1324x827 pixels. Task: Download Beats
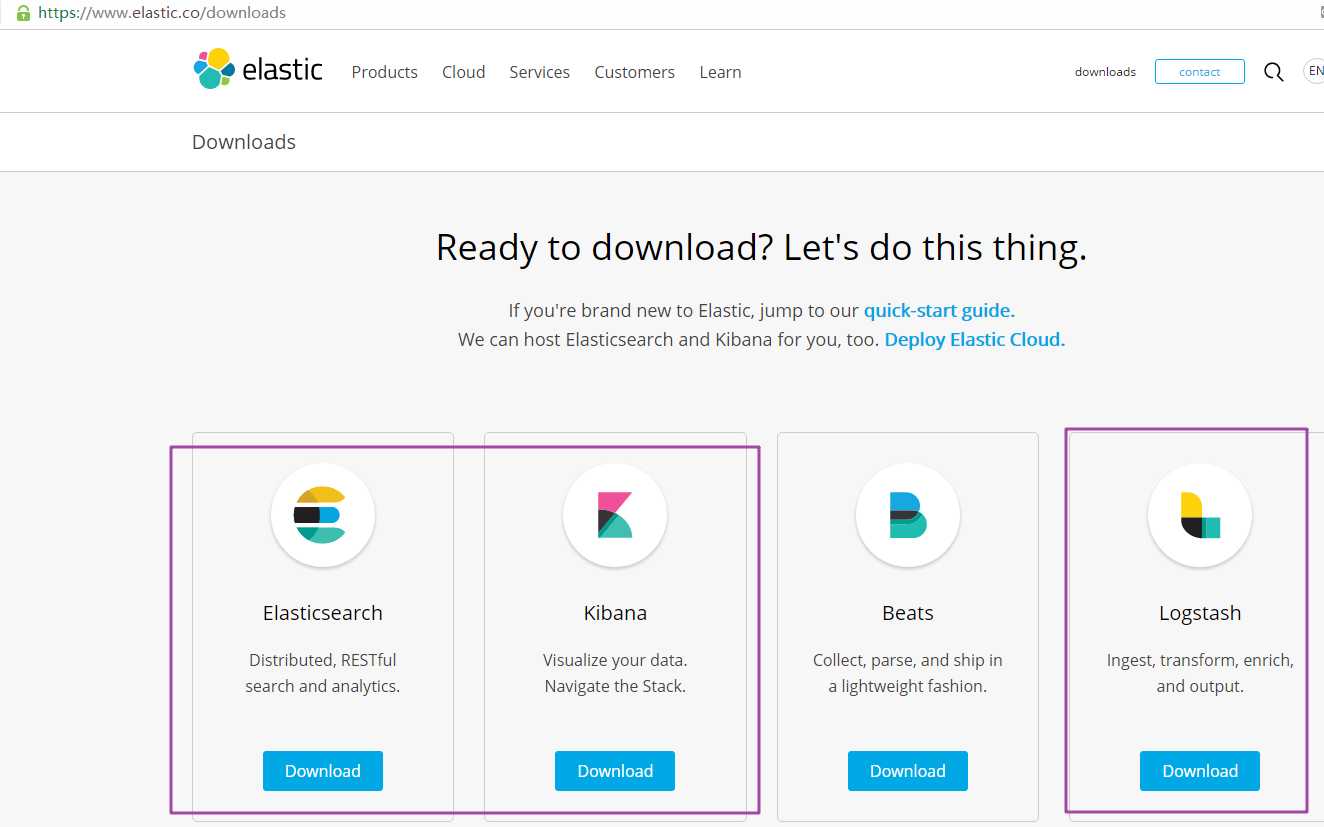[907, 771]
